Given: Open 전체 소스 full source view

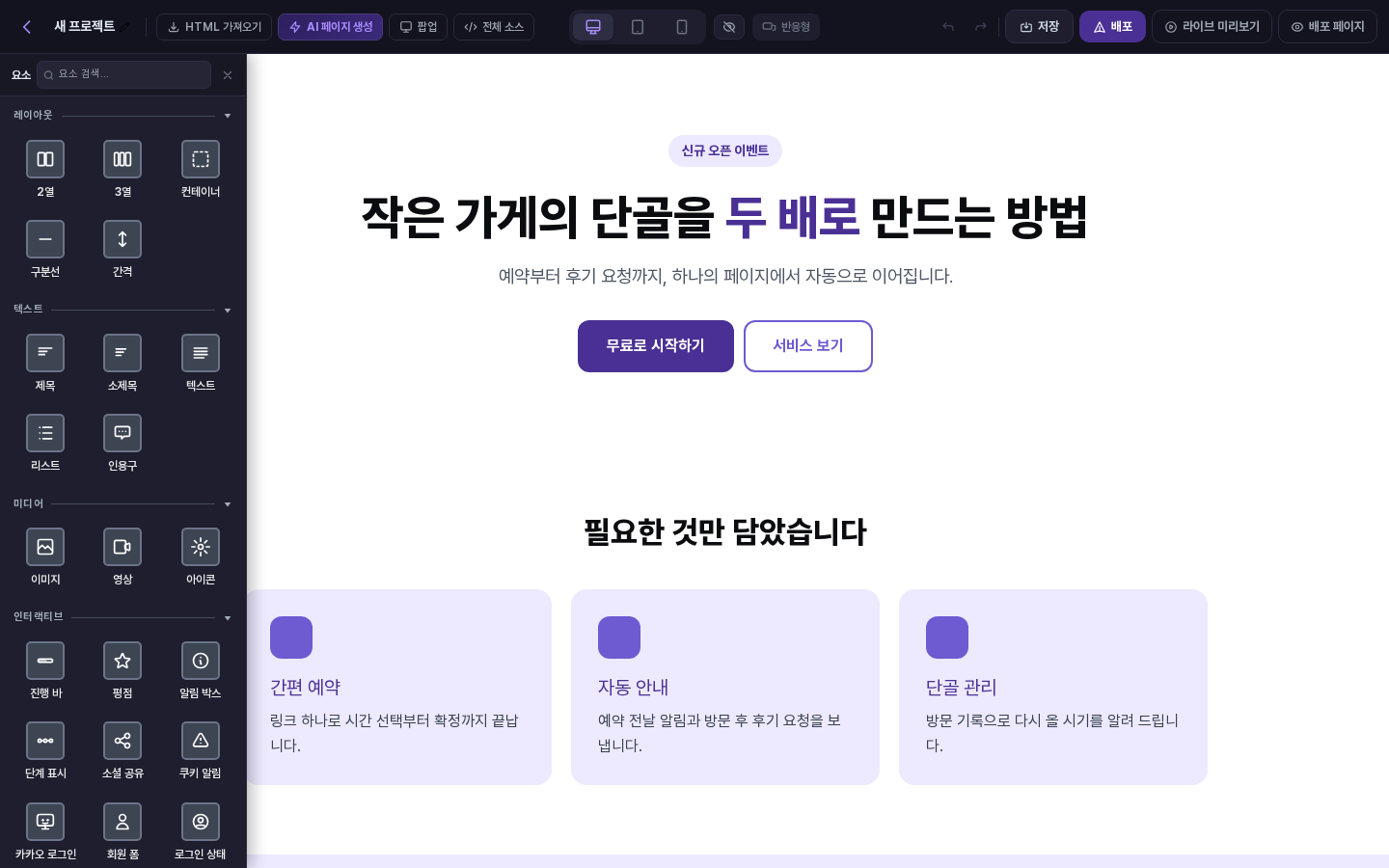Looking at the screenshot, I should pyautogui.click(x=494, y=27).
